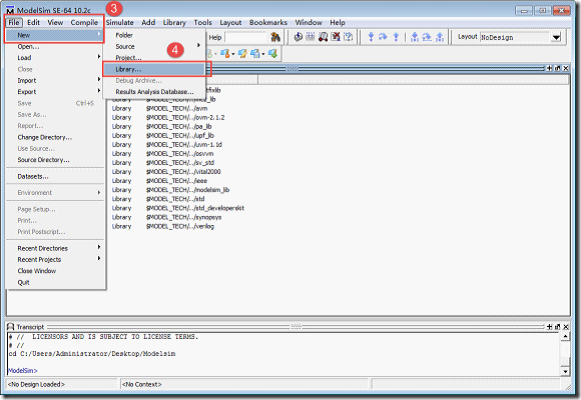Select Quit in the File menu
This screenshot has width=581, height=400.
[x=55, y=282]
